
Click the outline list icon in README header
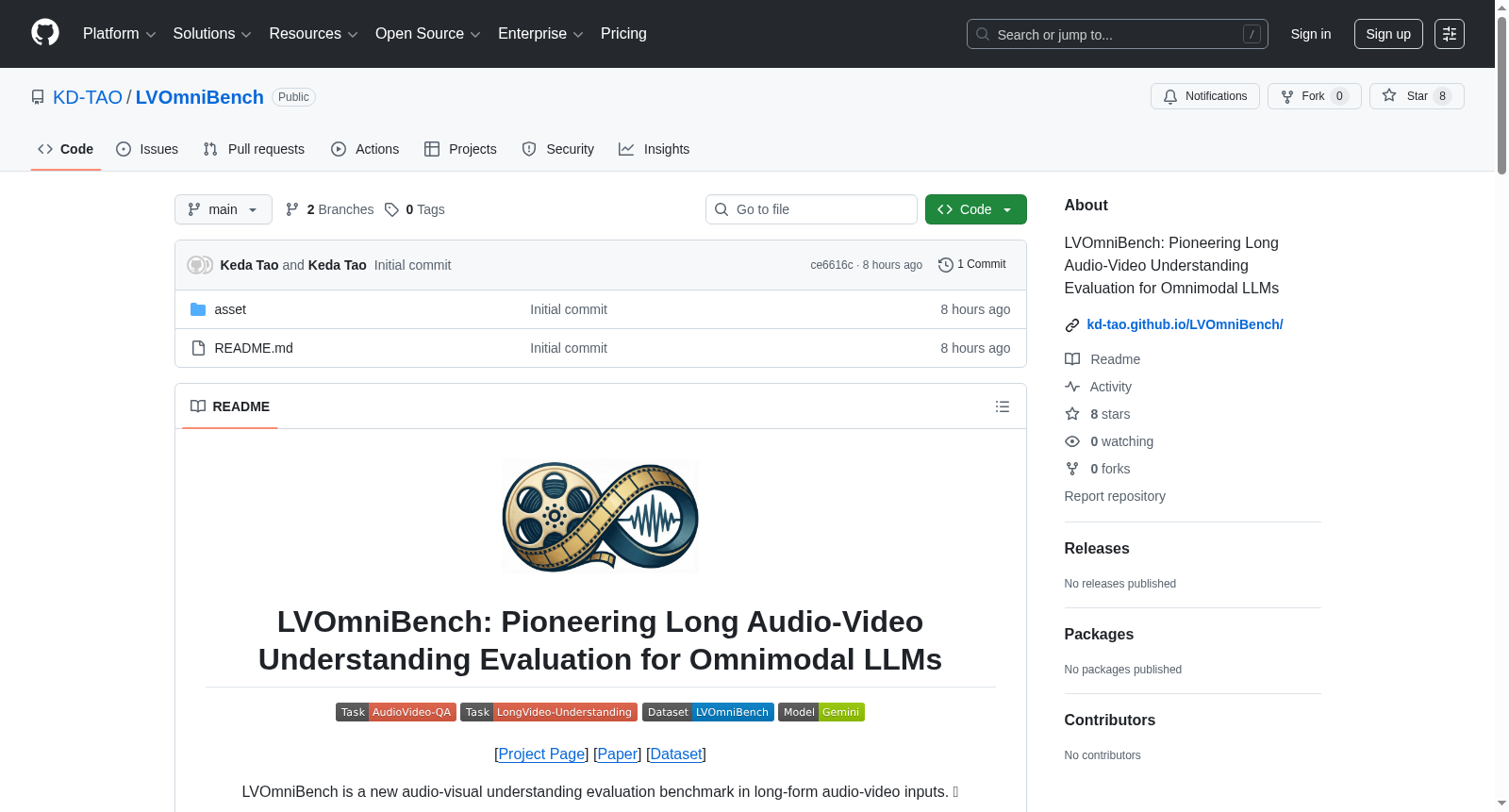1003,406
